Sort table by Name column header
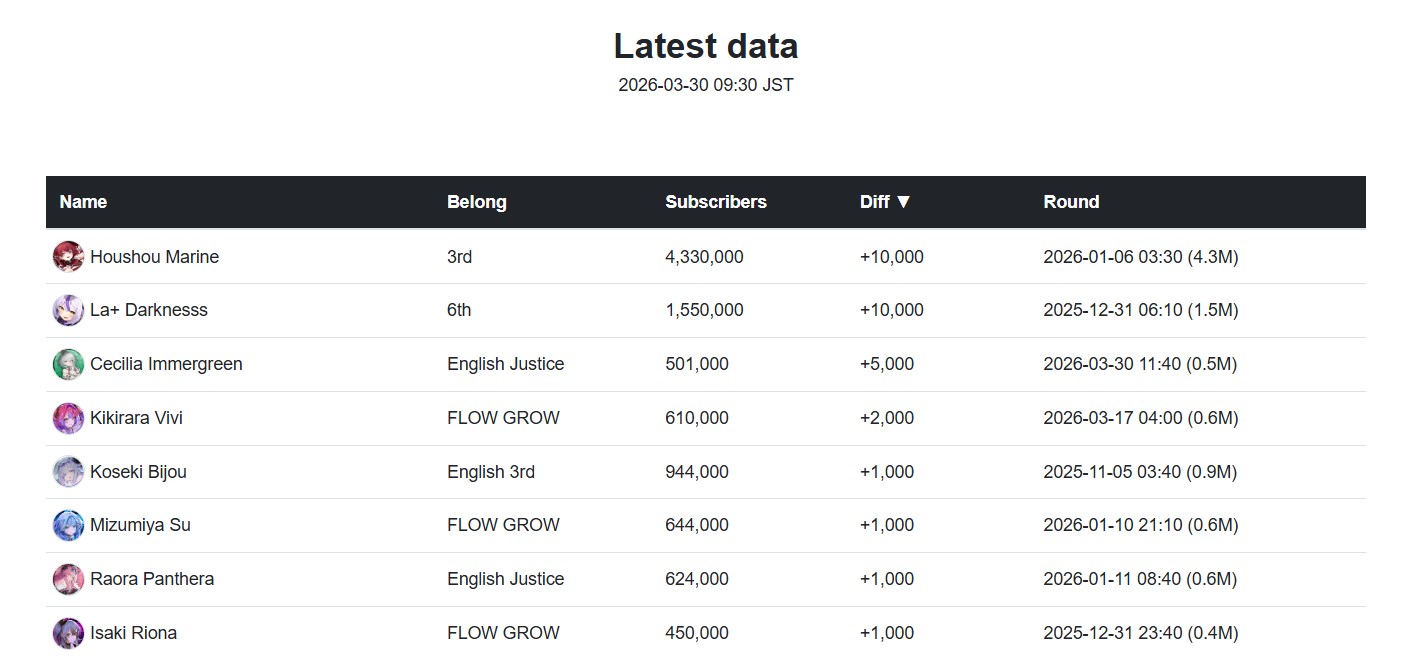The image size is (1414, 659). [x=83, y=202]
